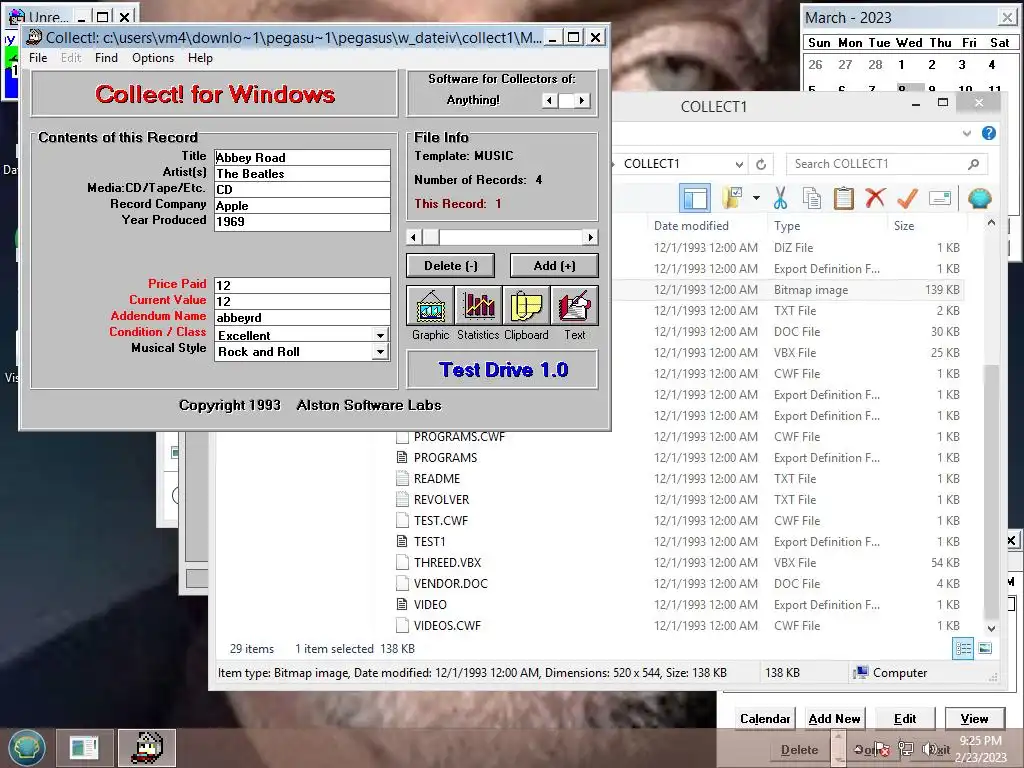Refresh the COLLECT1 folder view

[761, 164]
